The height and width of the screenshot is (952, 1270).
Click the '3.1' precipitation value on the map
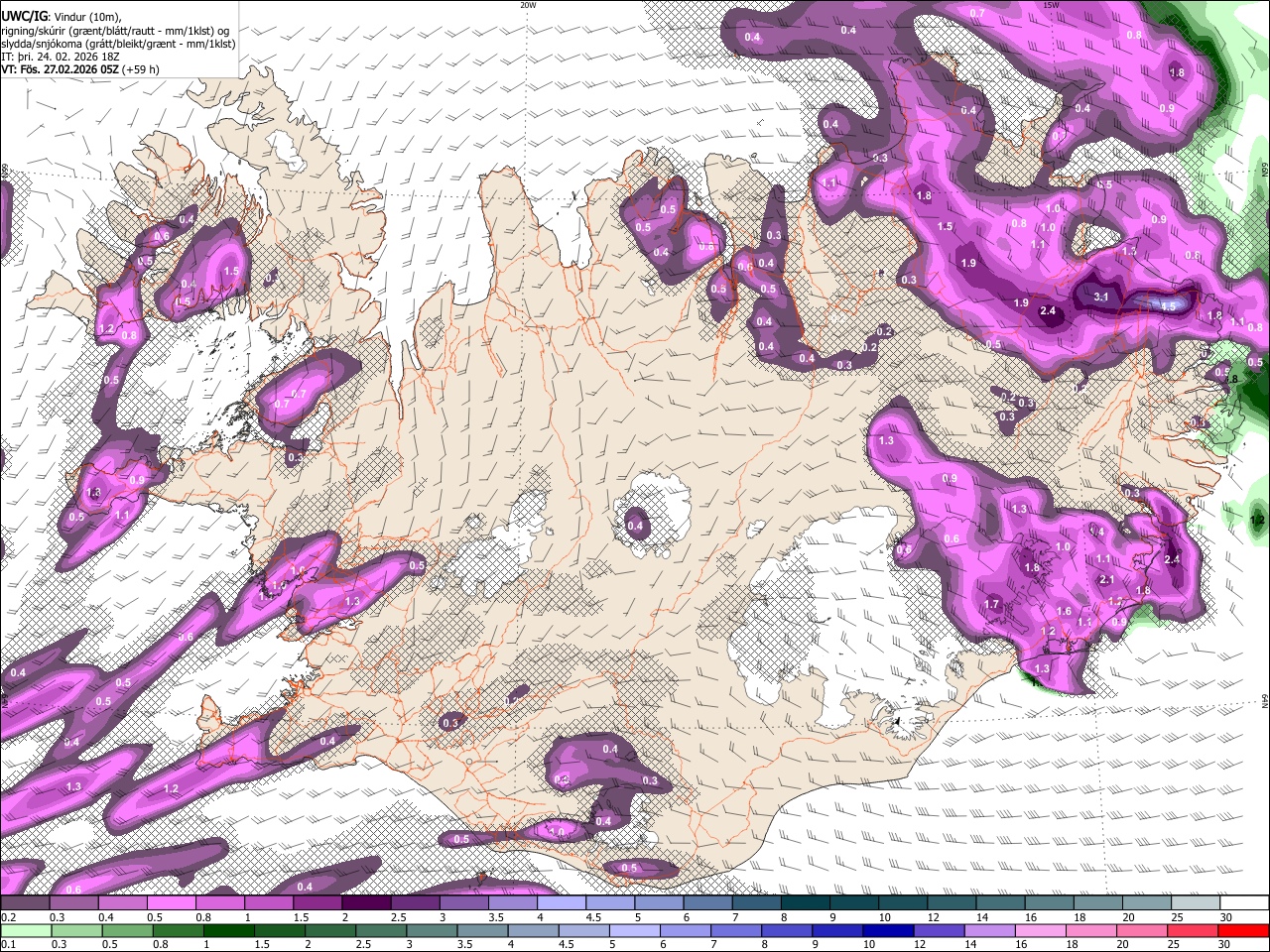point(1101,297)
